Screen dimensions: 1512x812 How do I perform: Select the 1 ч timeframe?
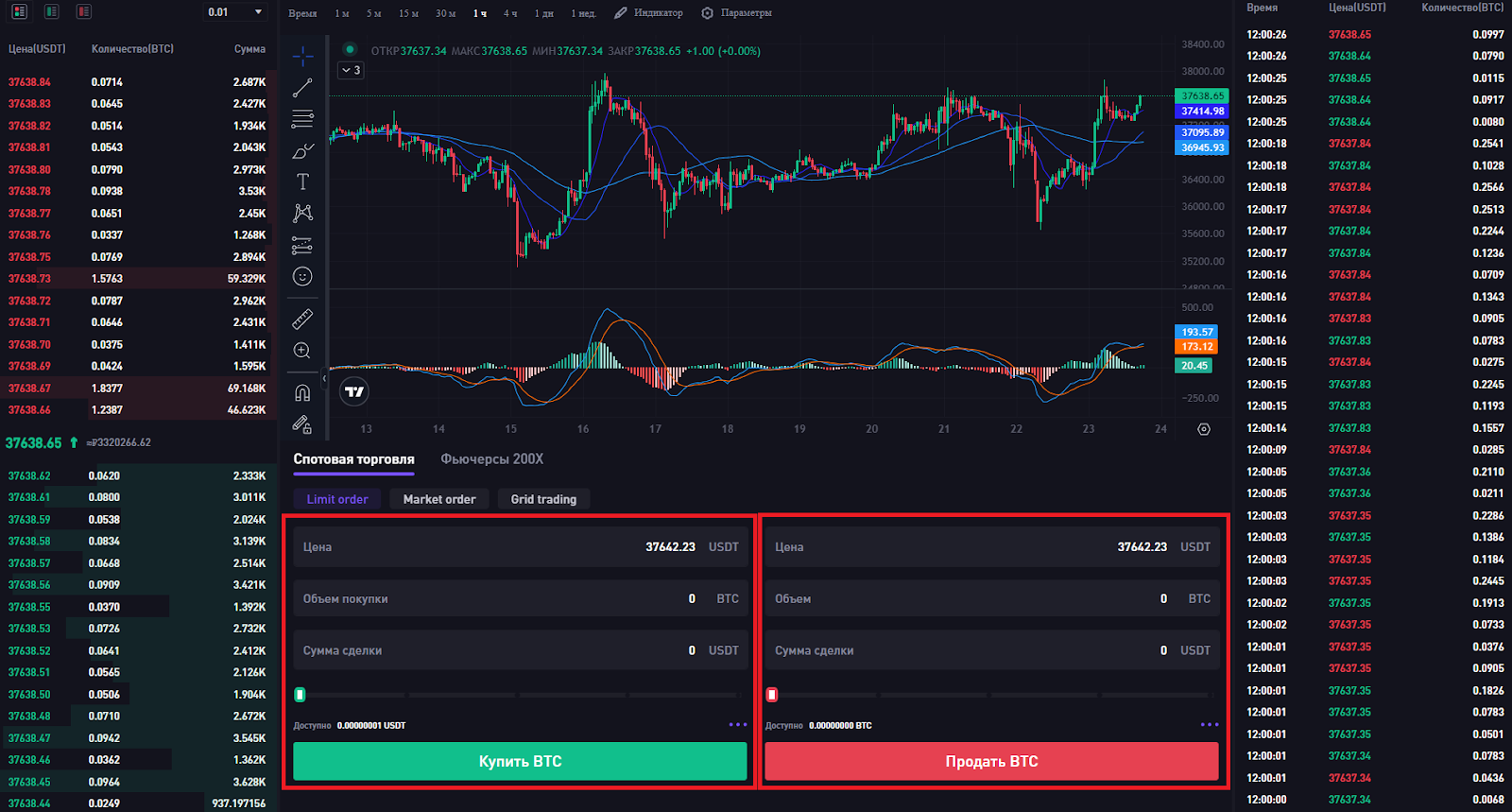480,13
